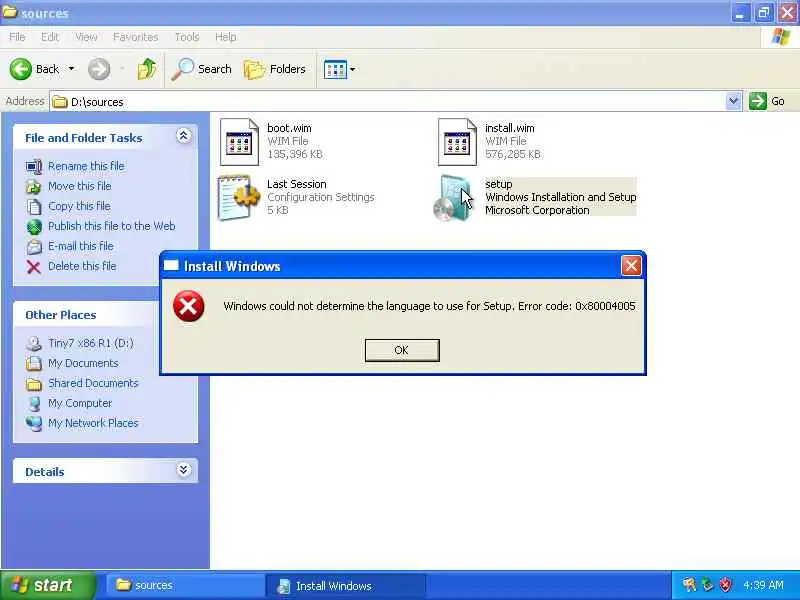Click the My Documents folder icon
Image resolution: width=800 pixels, height=600 pixels.
pyautogui.click(x=34, y=363)
